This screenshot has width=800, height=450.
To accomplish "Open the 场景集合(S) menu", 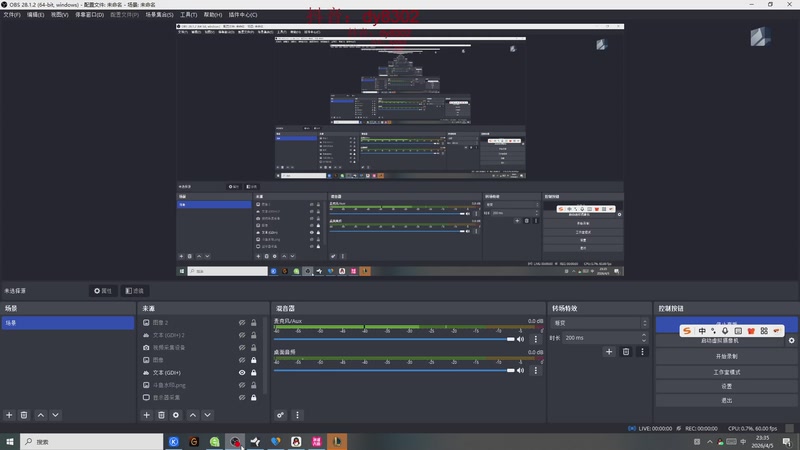I will click(x=159, y=15).
